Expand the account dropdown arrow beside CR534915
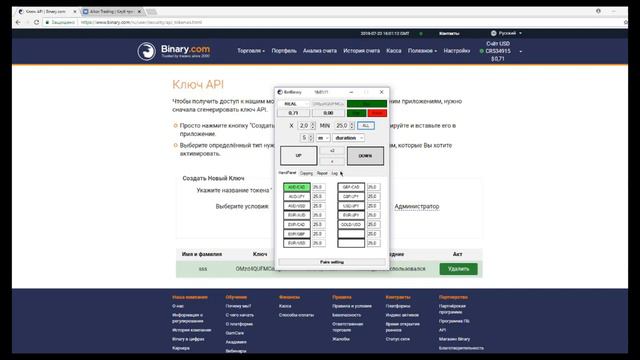 (520, 51)
